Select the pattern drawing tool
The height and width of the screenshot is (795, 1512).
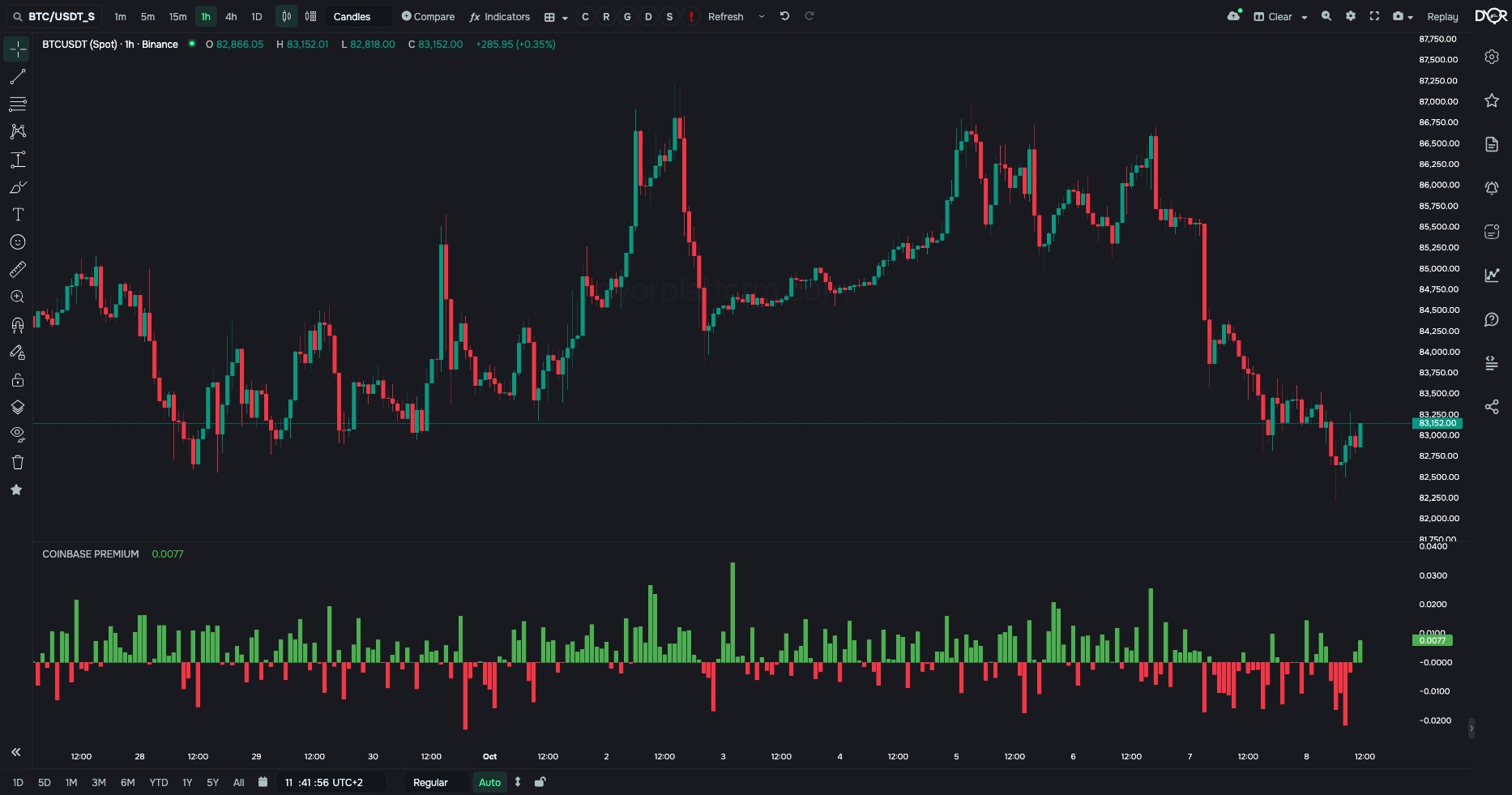click(x=17, y=131)
